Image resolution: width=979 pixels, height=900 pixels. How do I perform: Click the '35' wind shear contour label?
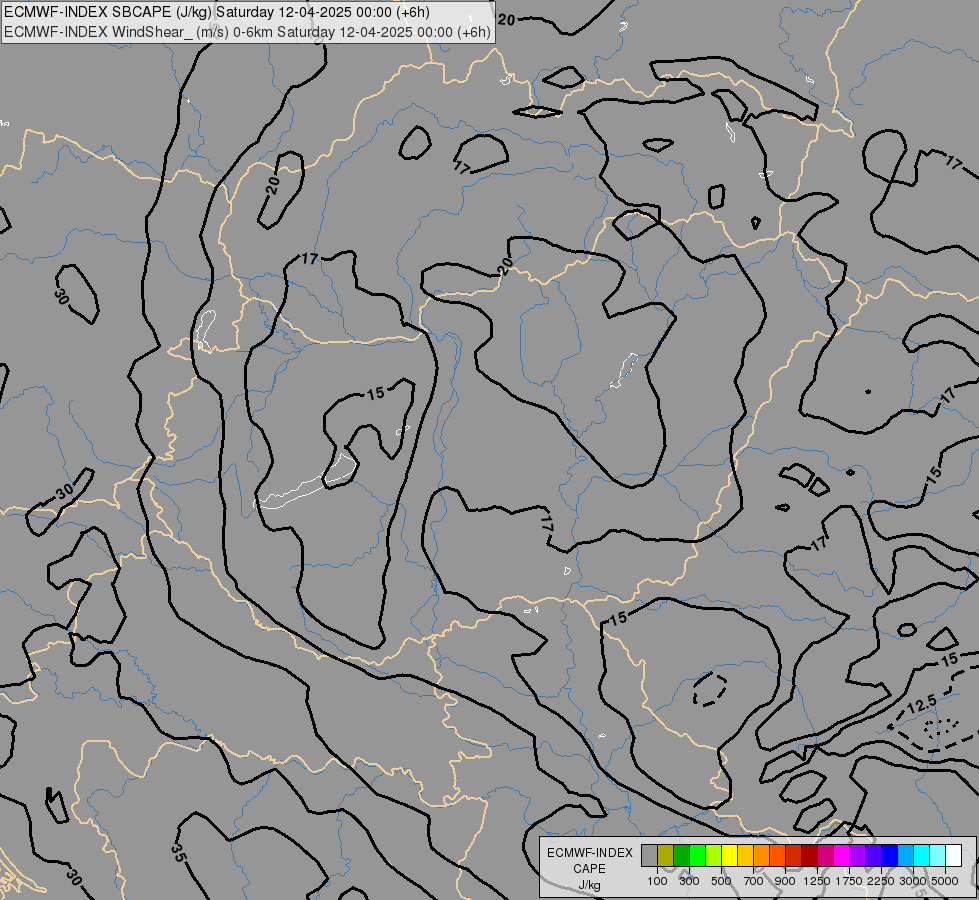pos(178,853)
